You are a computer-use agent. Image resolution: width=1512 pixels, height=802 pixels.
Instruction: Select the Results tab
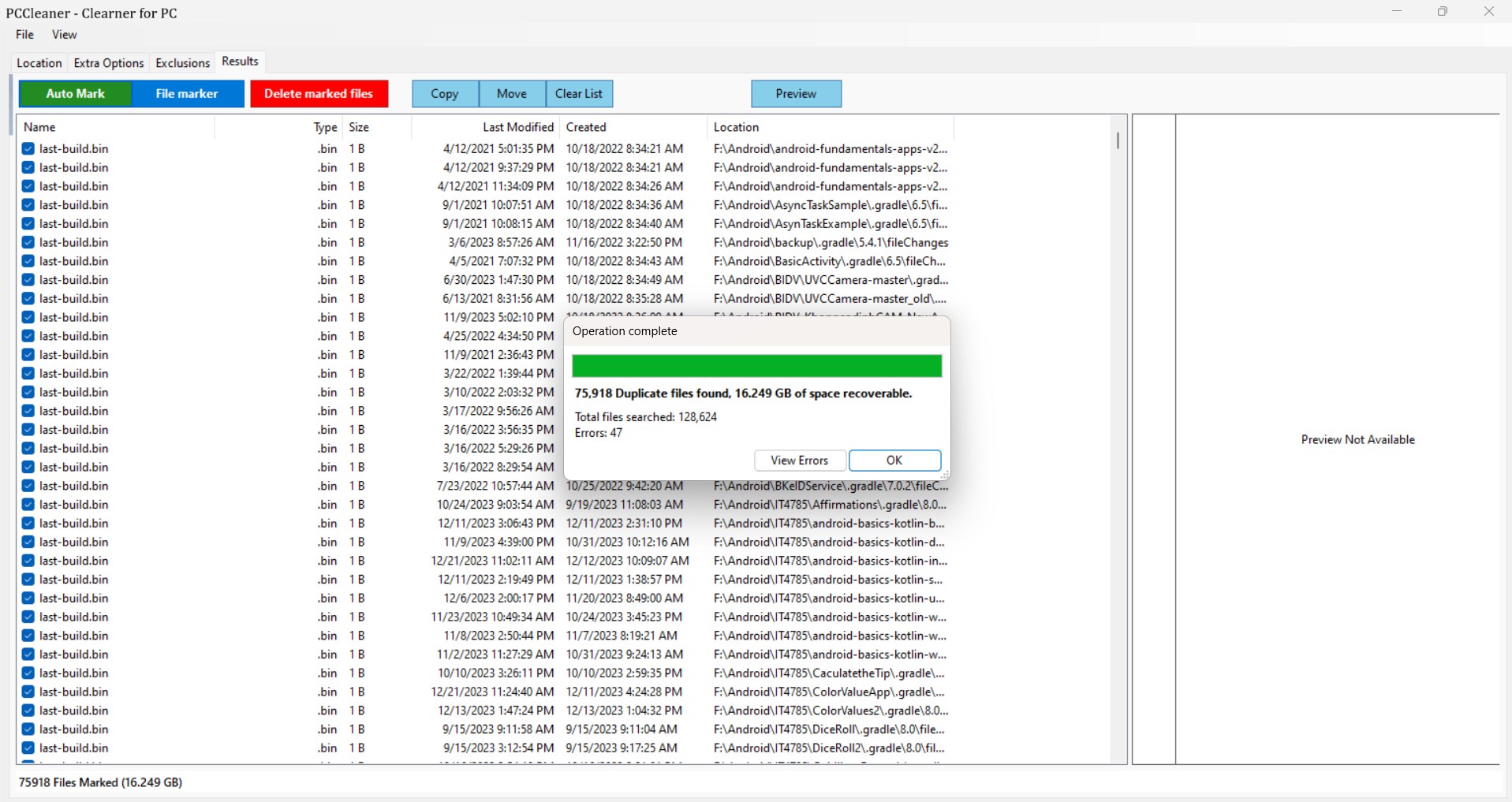(x=240, y=62)
